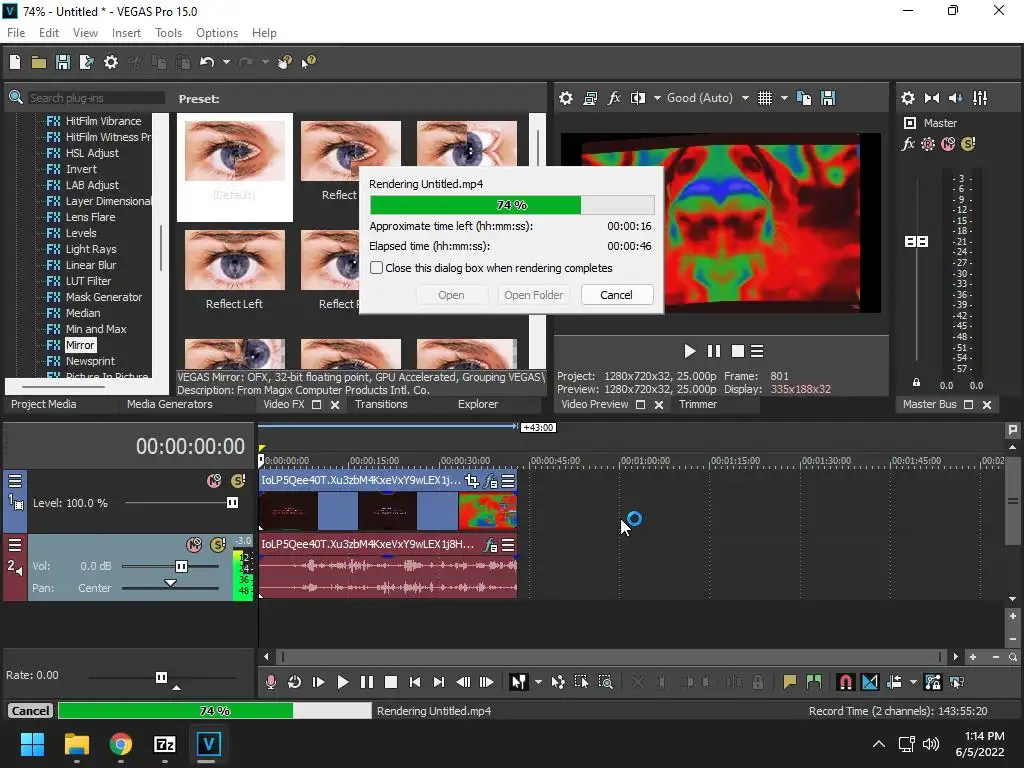Open Project Properties gear in main toolbar
Viewport: 1024px width, 768px height.
click(111, 62)
